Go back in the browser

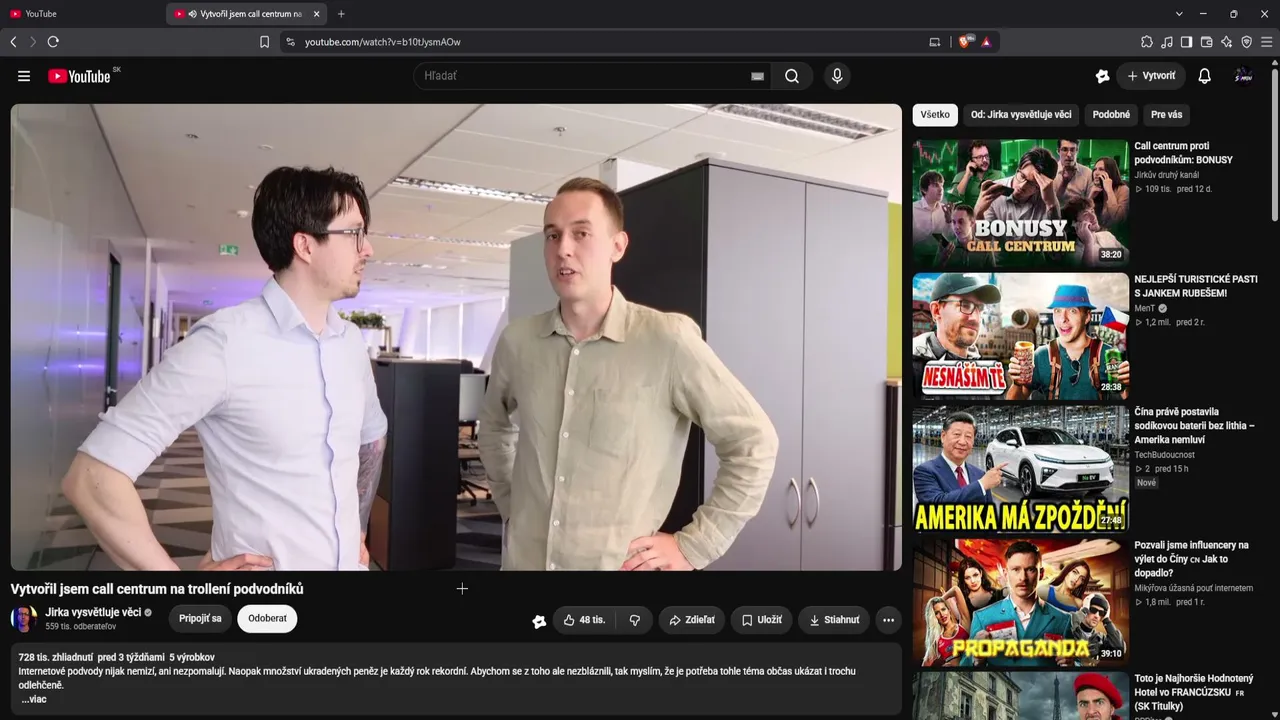(x=13, y=42)
